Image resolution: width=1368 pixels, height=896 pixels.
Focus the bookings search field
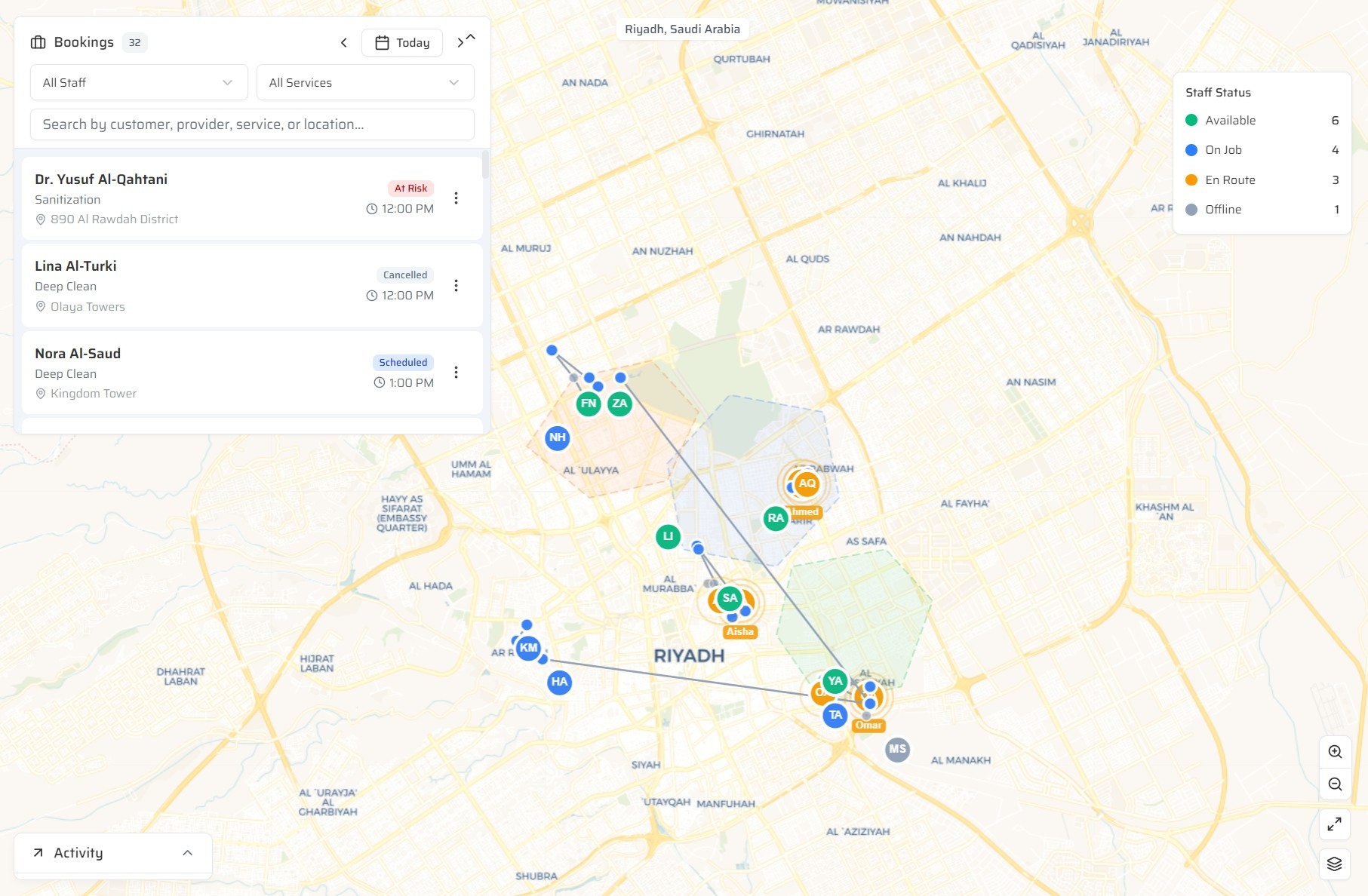[252, 124]
